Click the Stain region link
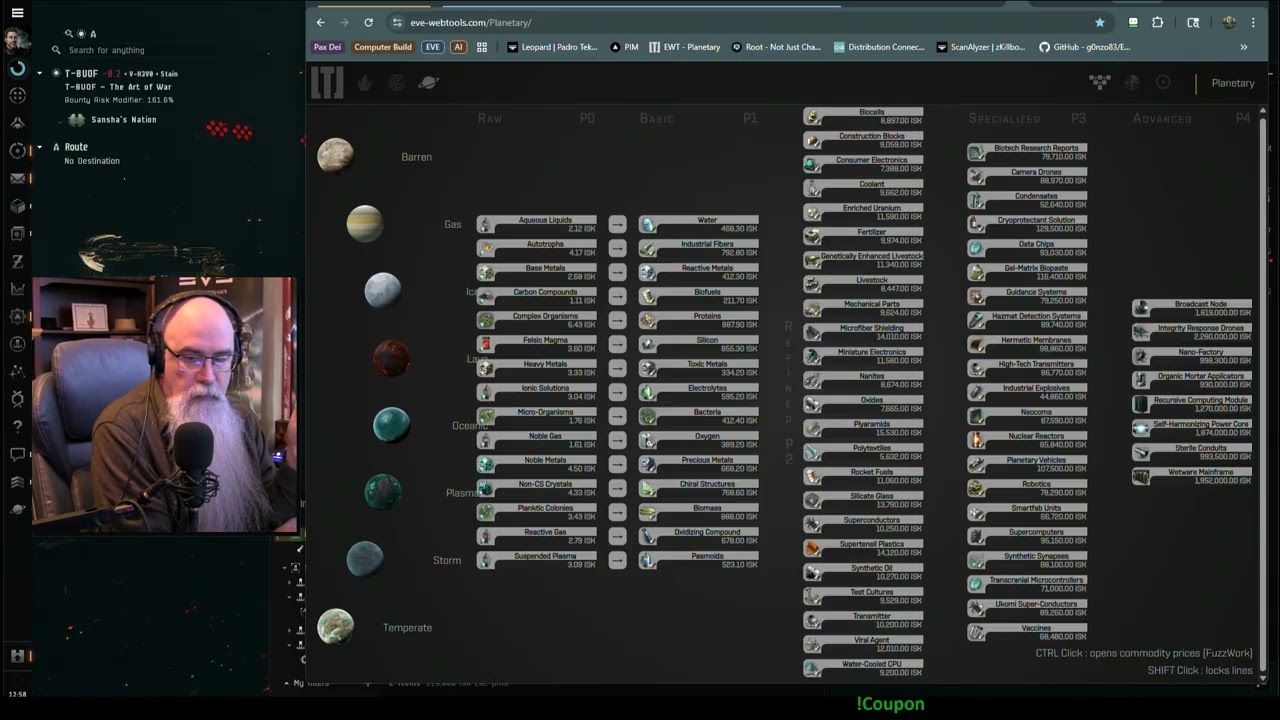 [x=169, y=74]
